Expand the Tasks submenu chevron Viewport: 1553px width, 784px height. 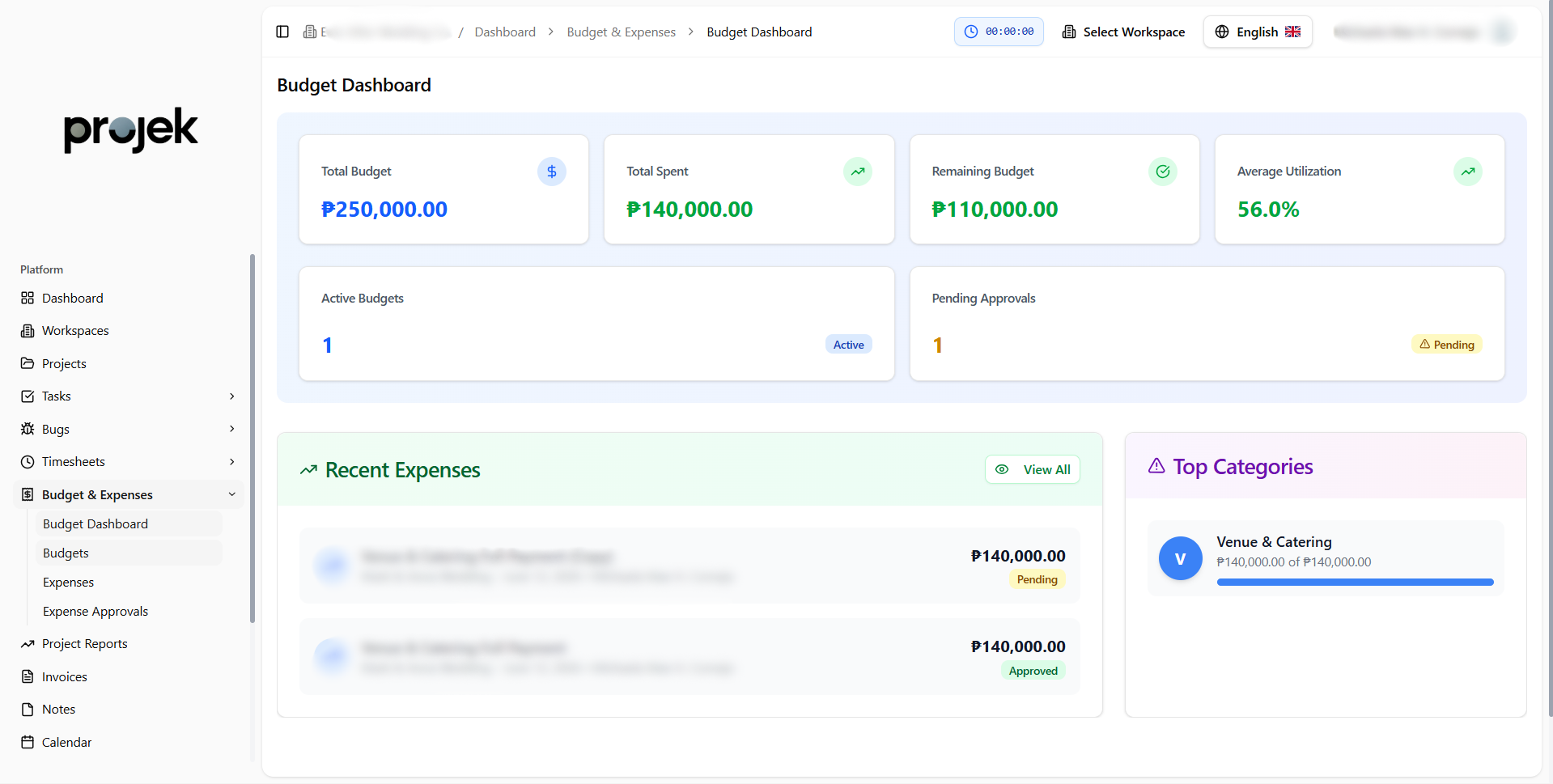(231, 396)
